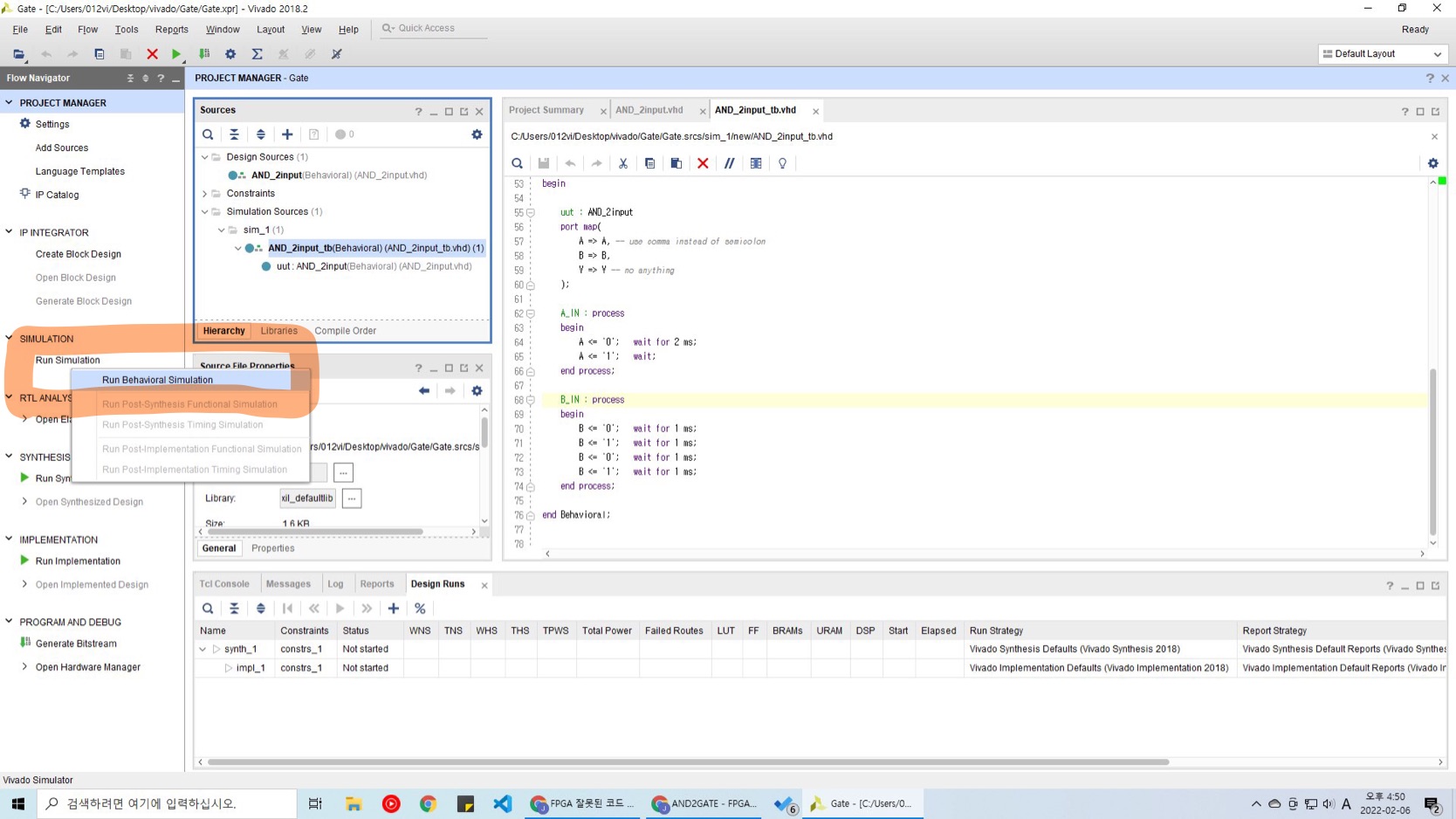Collapse the Simulation Sources node
Image resolution: width=1456 pixels, height=819 pixels.
tap(205, 211)
